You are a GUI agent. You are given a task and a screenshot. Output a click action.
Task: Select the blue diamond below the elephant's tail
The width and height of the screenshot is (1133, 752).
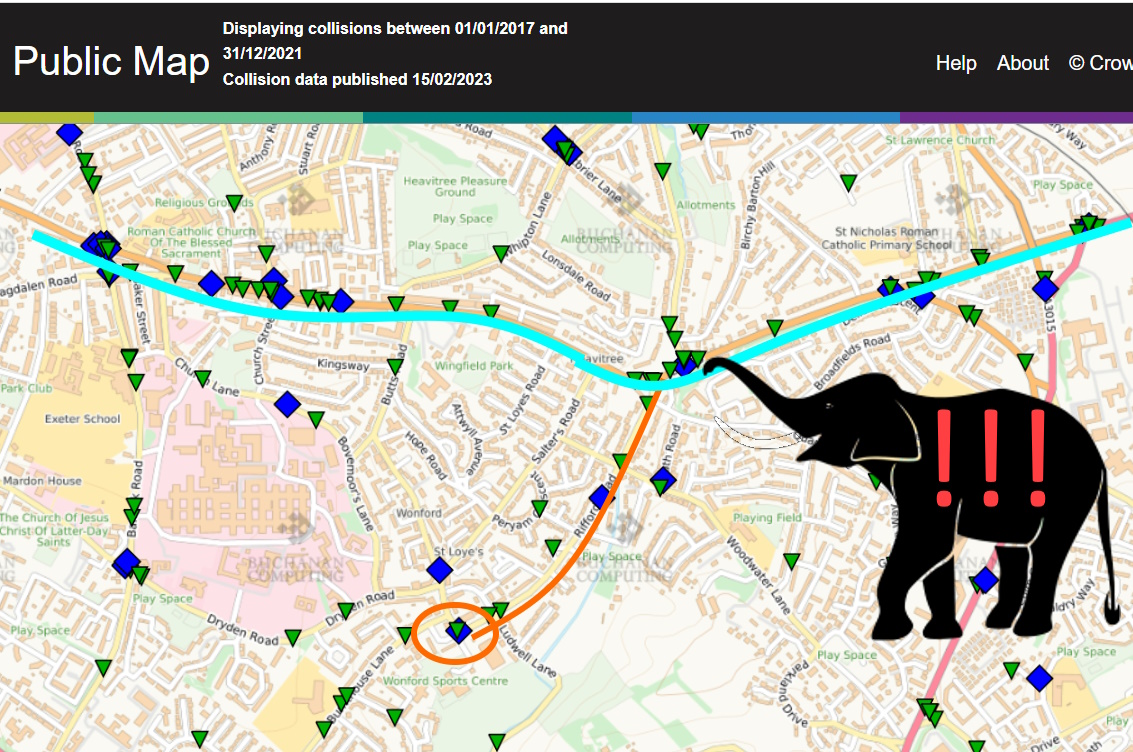1039,678
